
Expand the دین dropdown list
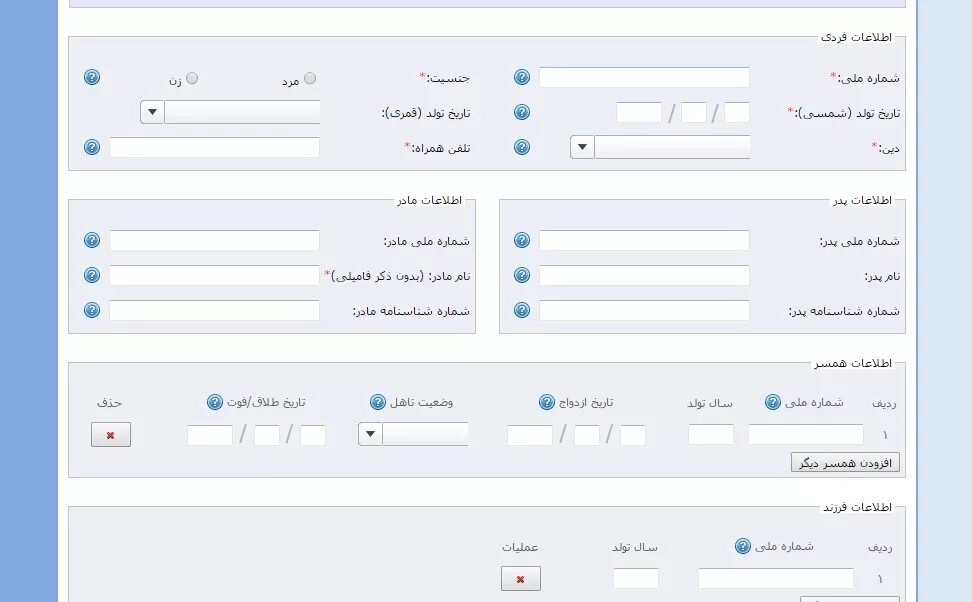point(582,148)
